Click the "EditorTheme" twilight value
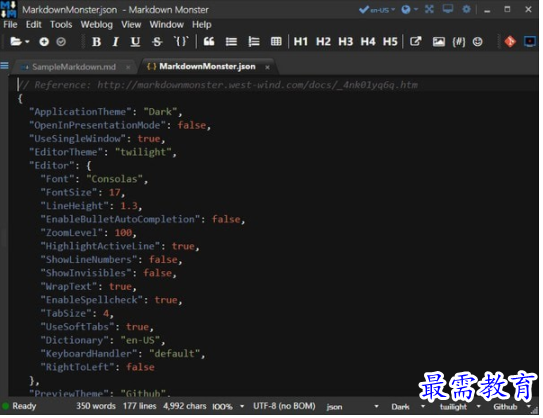This screenshot has height=418, width=543. click(143, 152)
